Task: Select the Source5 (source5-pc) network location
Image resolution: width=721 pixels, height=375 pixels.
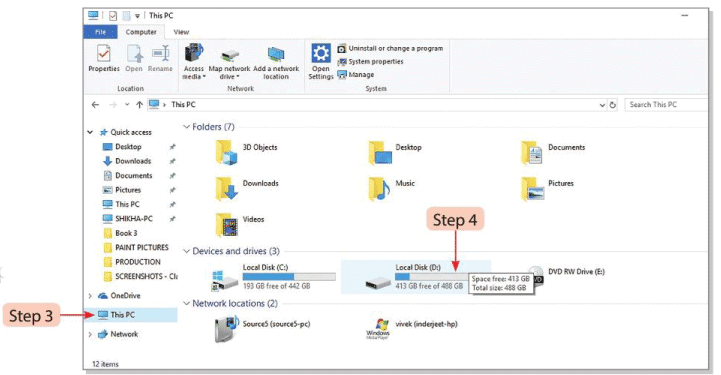Action: click(262, 329)
